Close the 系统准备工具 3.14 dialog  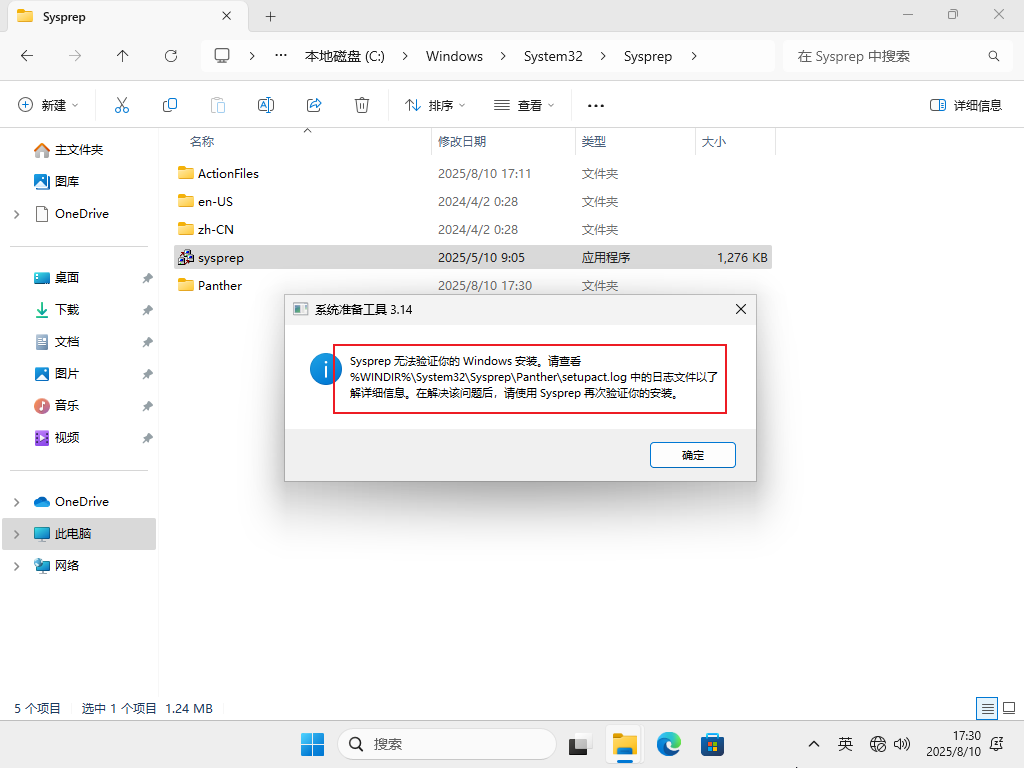point(741,309)
